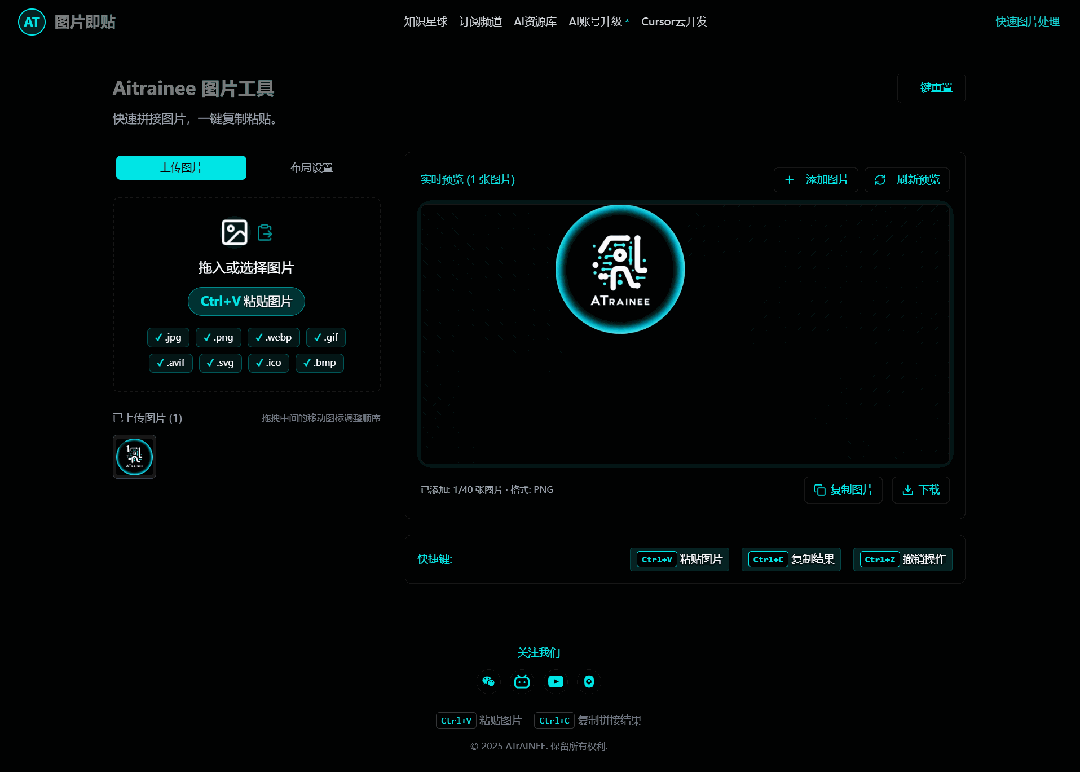Viewport: 1080px width, 772px height.
Task: Click the Aitrainee 图片工具 heading
Action: coord(194,89)
